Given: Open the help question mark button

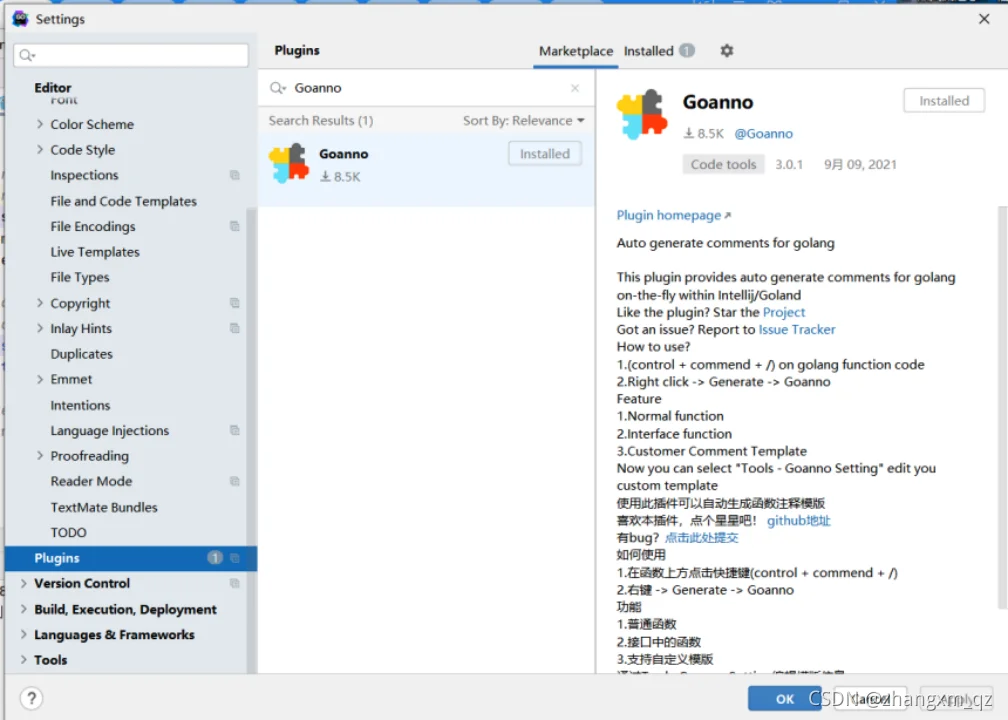Looking at the screenshot, I should [32, 698].
